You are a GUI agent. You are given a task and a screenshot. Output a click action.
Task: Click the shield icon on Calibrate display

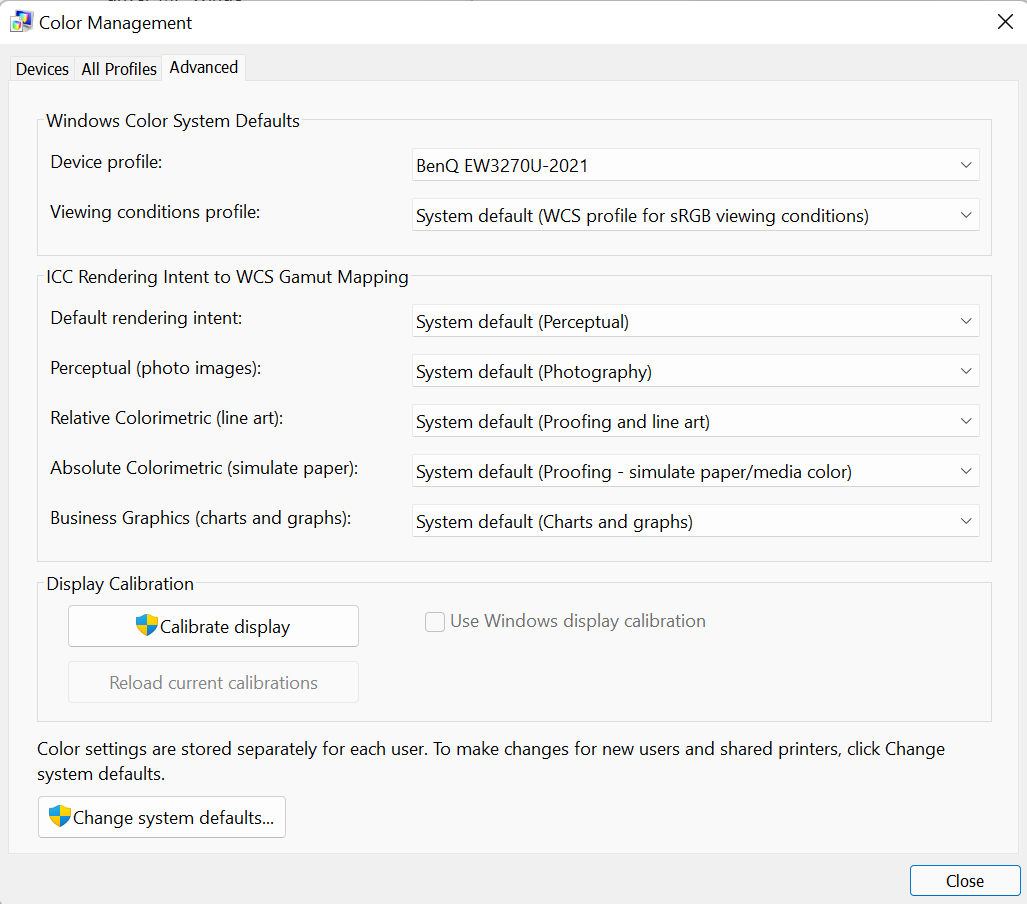(147, 626)
